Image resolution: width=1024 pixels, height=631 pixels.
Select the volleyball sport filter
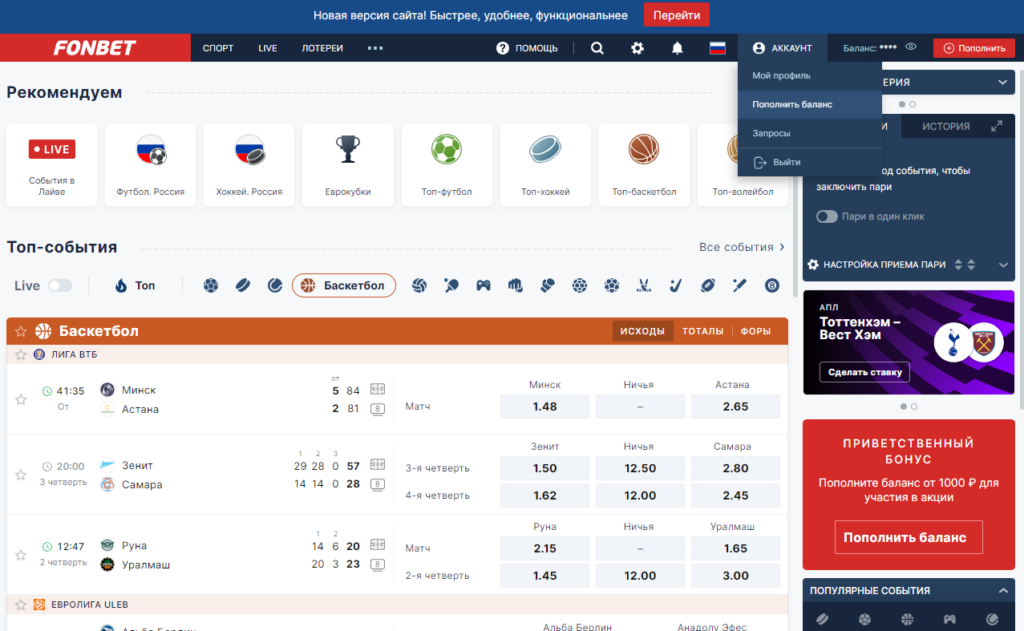pyautogui.click(x=419, y=285)
